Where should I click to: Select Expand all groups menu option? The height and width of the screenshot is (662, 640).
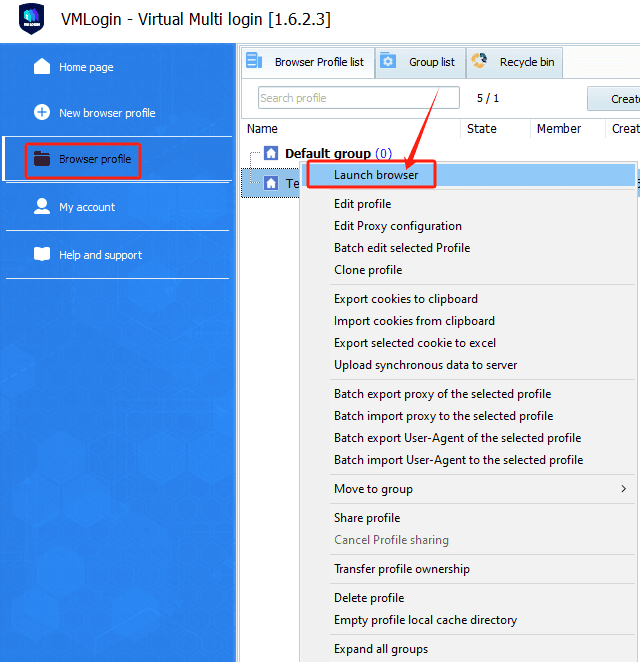pyautogui.click(x=380, y=649)
